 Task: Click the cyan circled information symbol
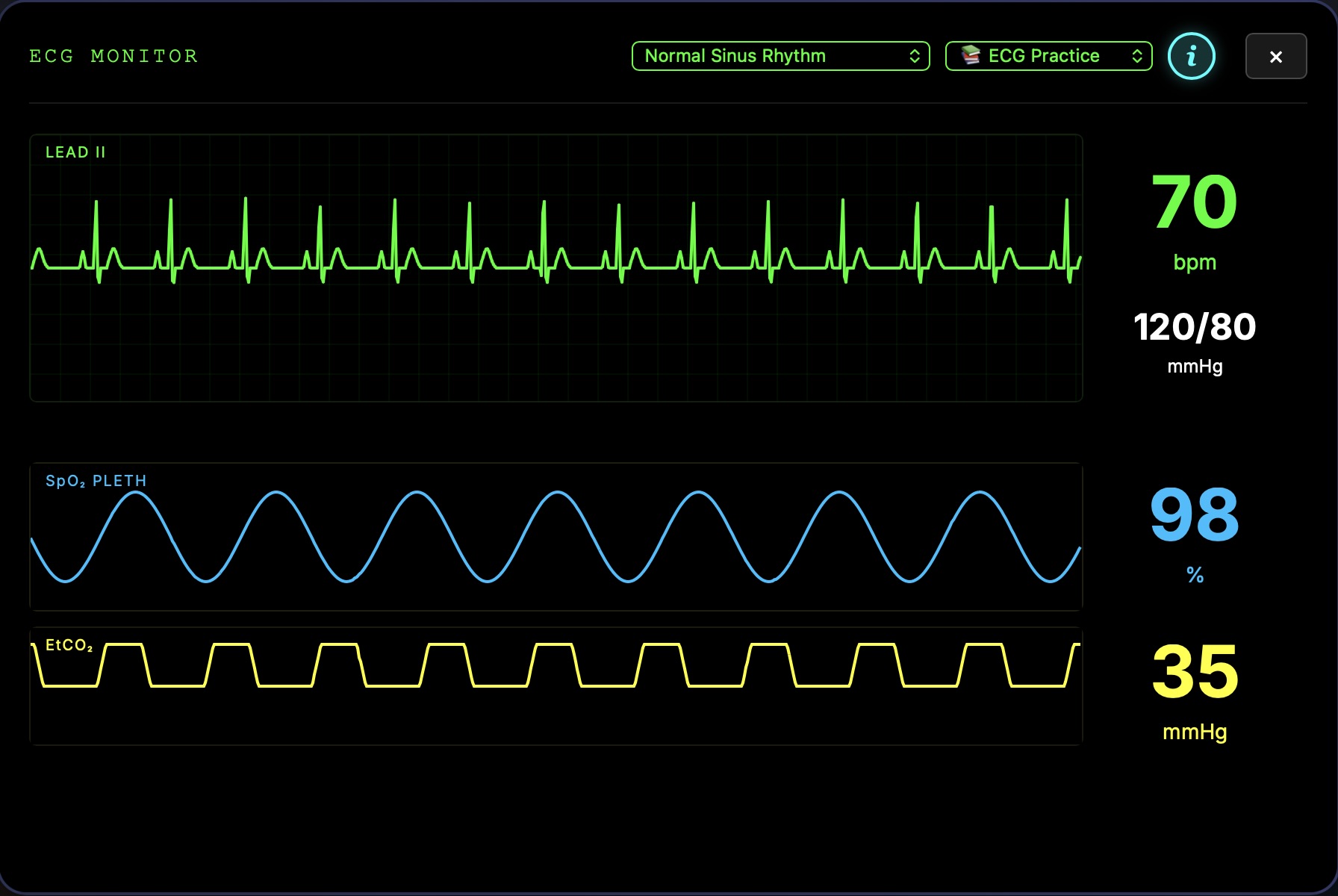click(x=1192, y=55)
